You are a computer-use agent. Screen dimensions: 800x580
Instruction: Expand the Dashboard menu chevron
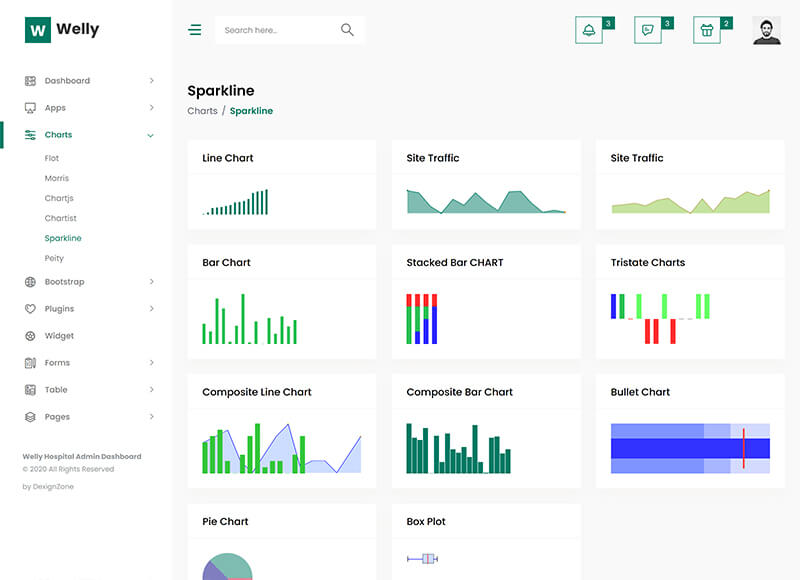(152, 81)
